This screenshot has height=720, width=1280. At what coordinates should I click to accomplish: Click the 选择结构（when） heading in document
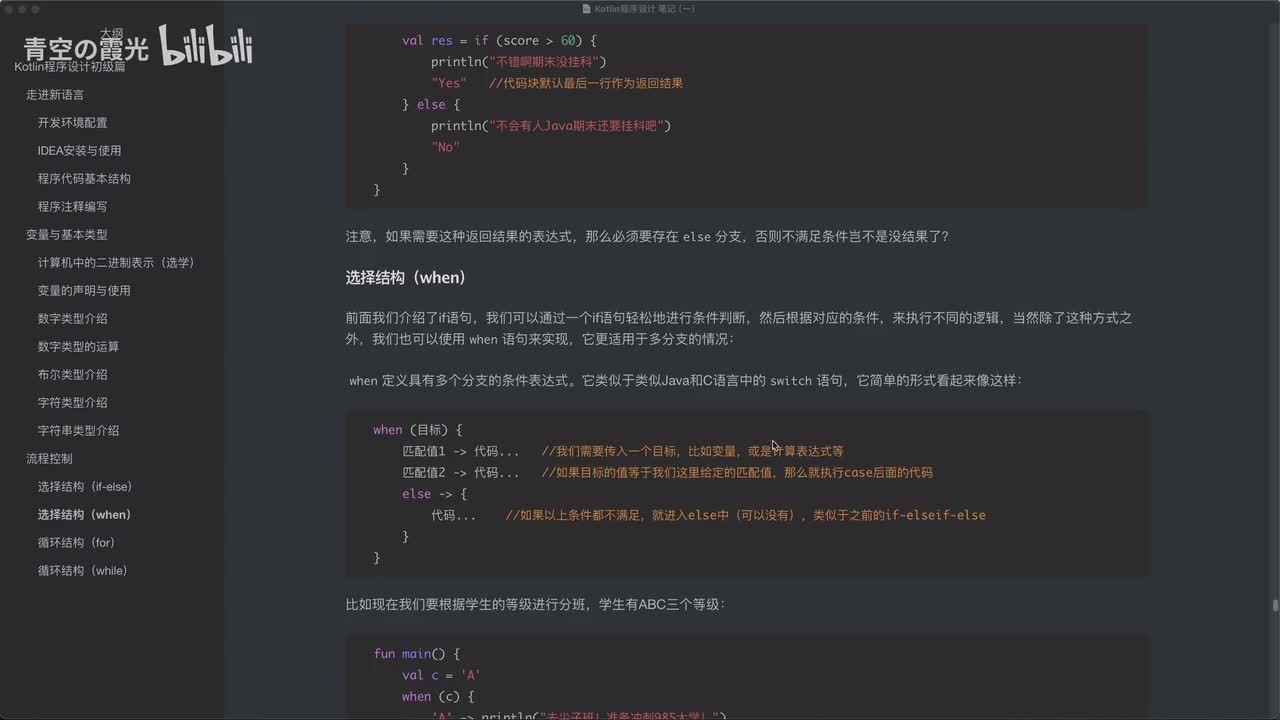pyautogui.click(x=406, y=277)
